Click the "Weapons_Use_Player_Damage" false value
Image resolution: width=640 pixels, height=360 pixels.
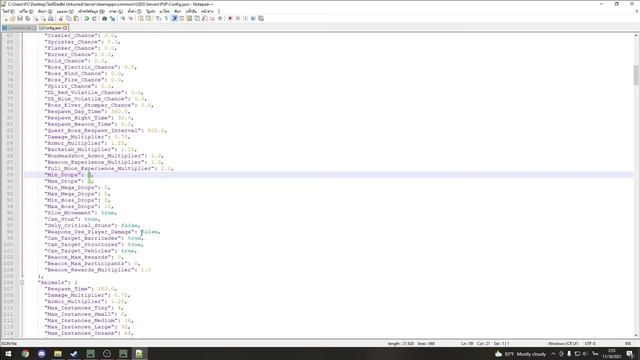pos(150,232)
